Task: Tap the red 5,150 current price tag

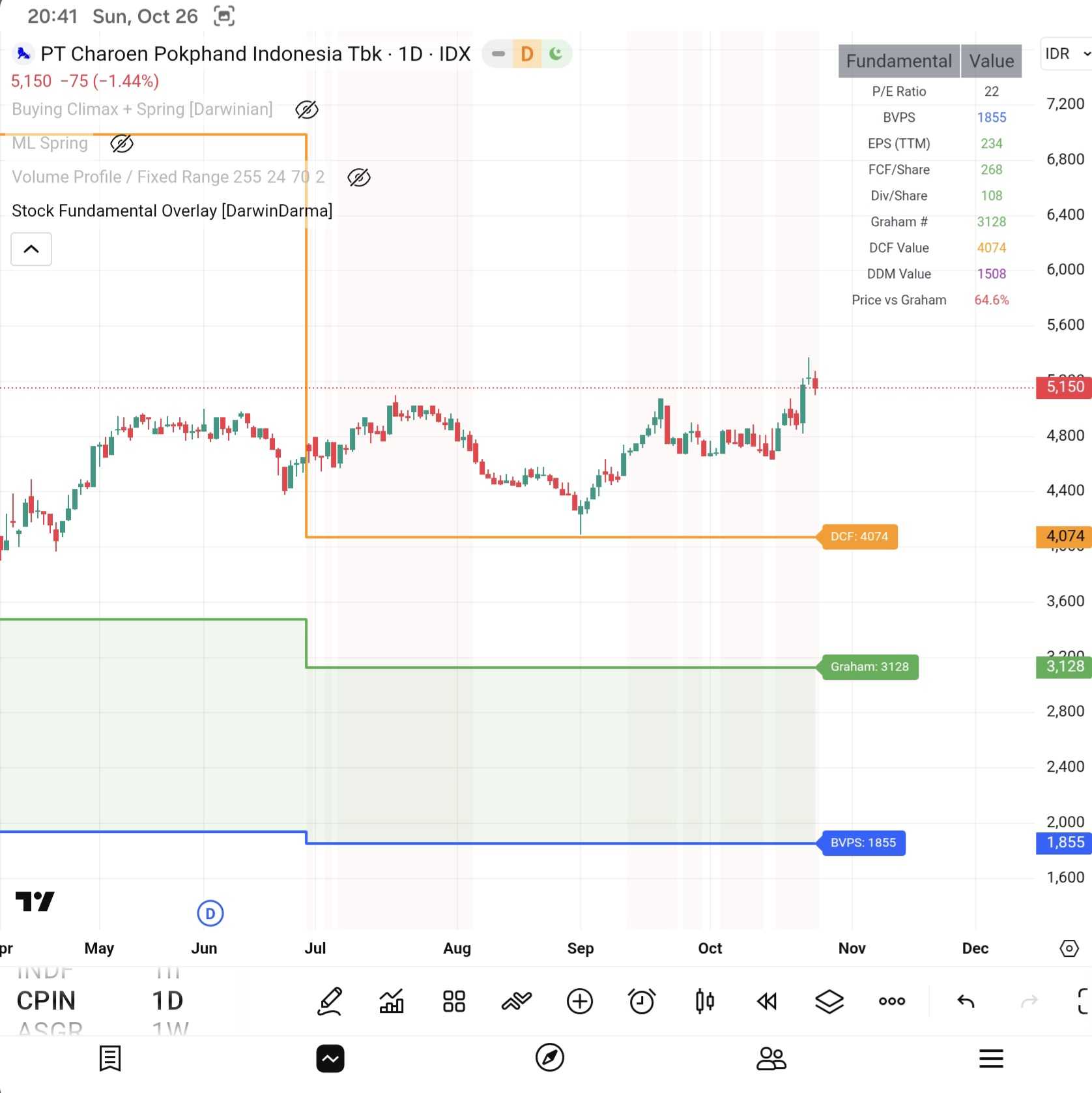Action: [1064, 387]
